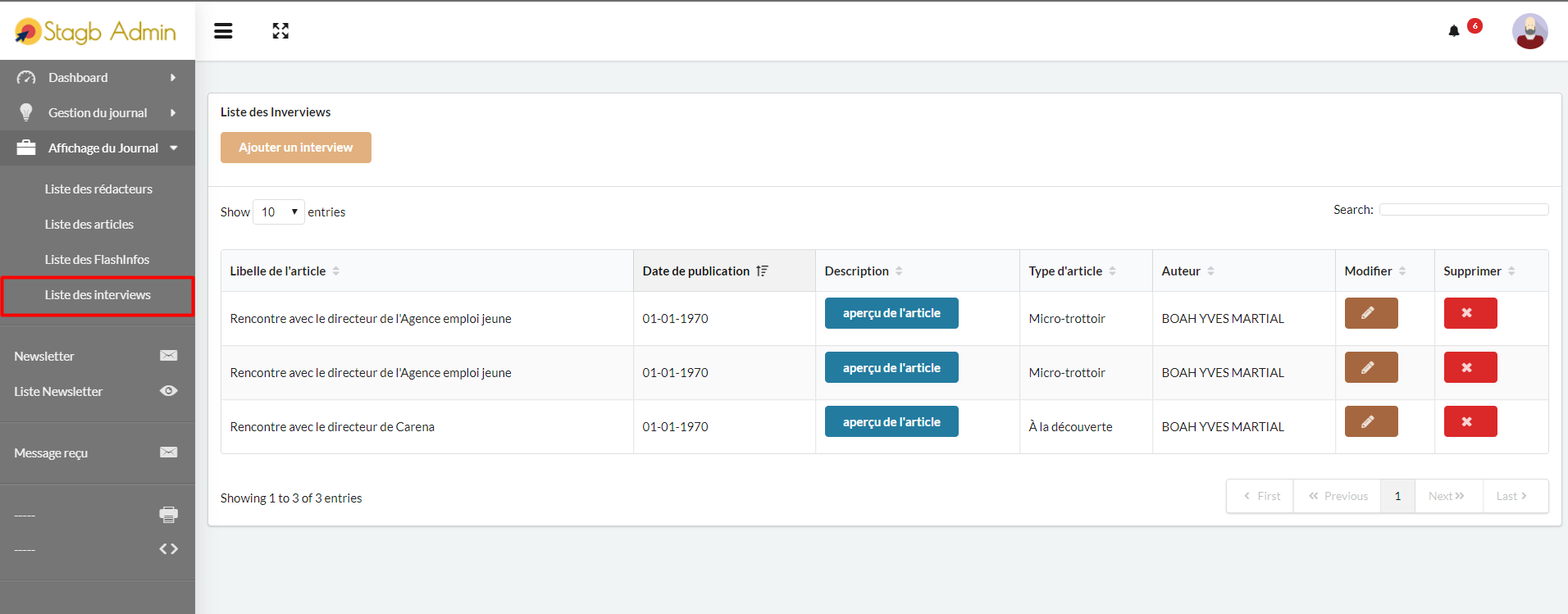The height and width of the screenshot is (614, 1568).
Task: Expand the Gestion du journal arrow
Action: 173,112
